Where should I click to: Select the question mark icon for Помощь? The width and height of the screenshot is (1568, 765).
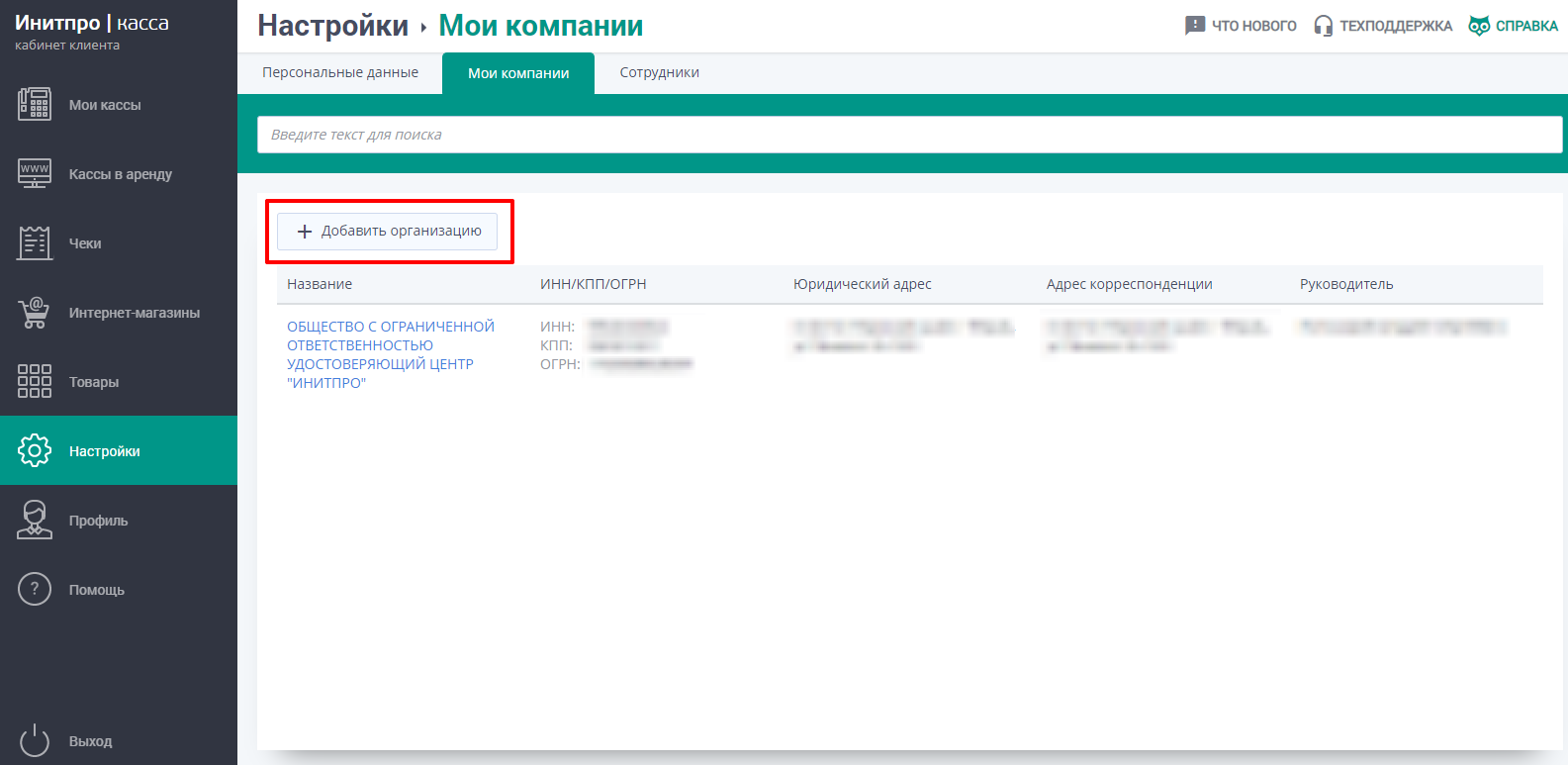click(35, 589)
